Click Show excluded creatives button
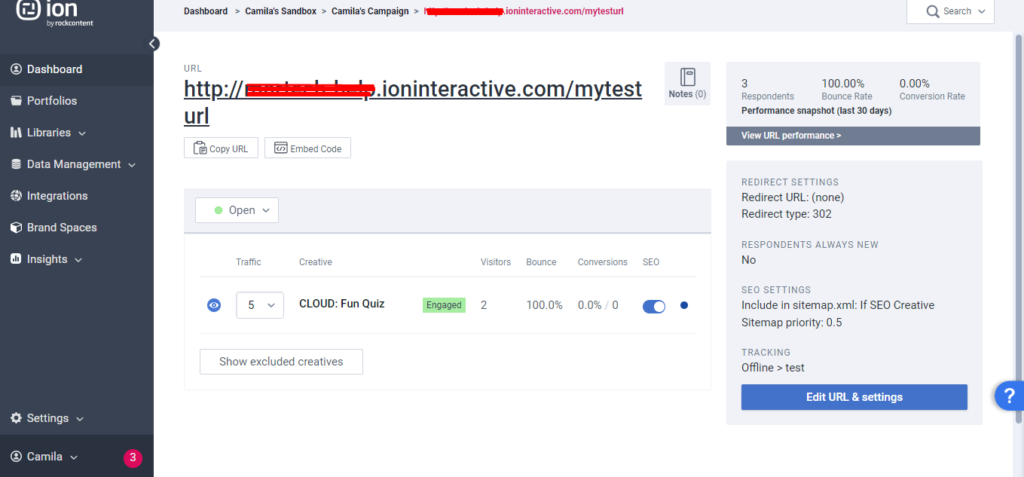 (x=281, y=361)
